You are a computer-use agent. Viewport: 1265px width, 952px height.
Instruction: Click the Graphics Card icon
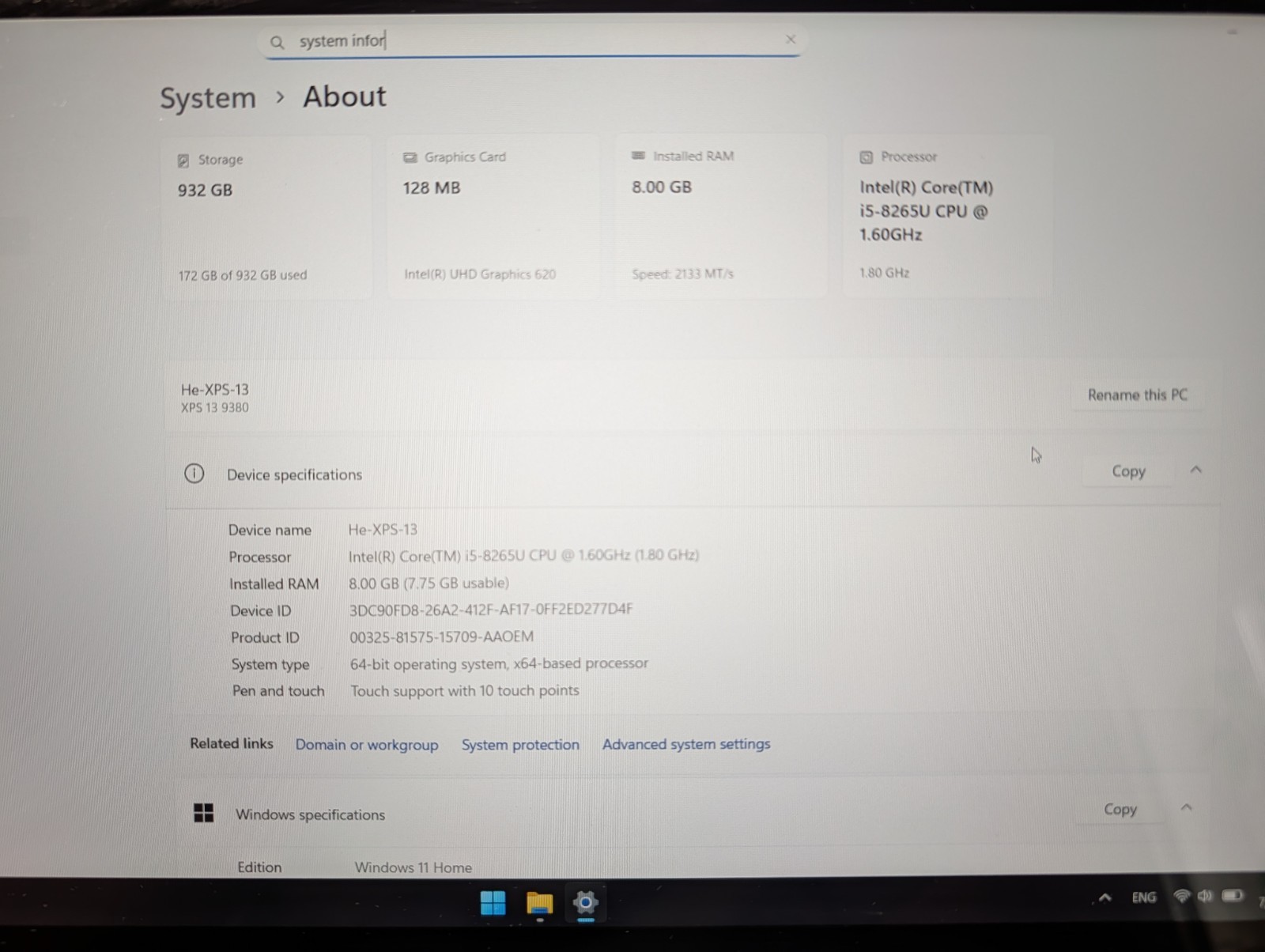pyautogui.click(x=410, y=157)
